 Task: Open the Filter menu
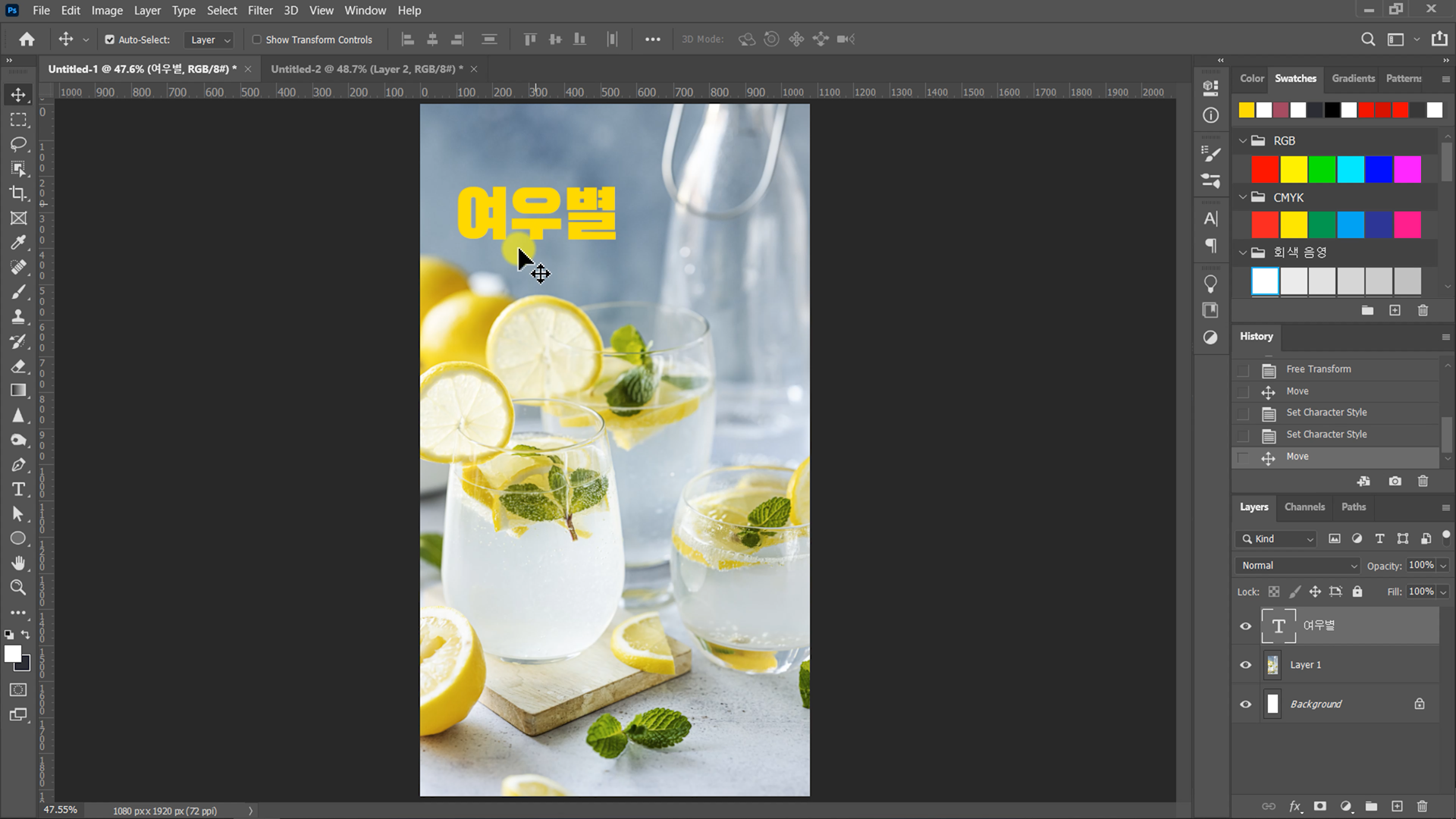(259, 11)
